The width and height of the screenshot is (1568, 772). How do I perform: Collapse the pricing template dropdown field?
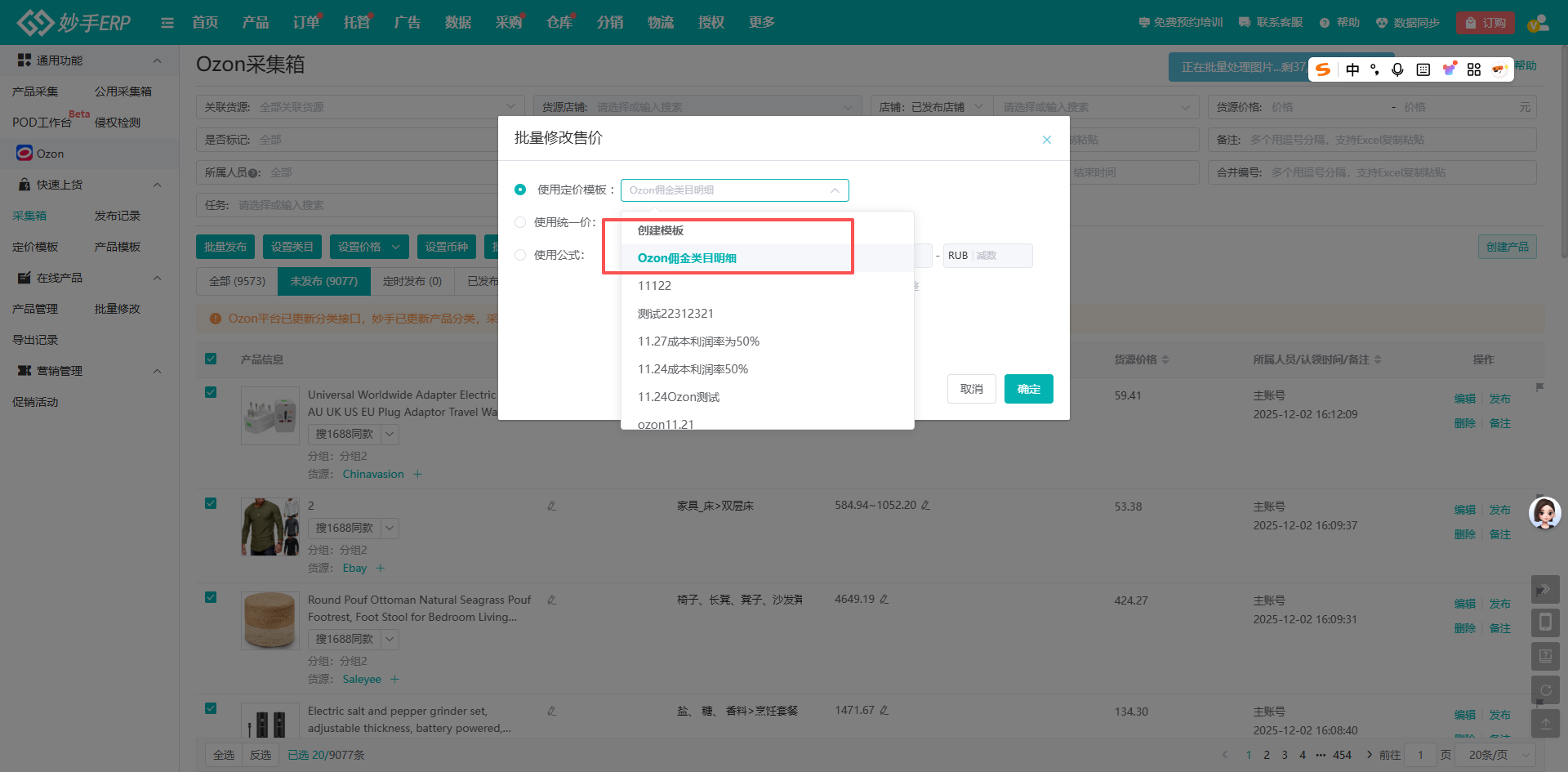tap(834, 190)
